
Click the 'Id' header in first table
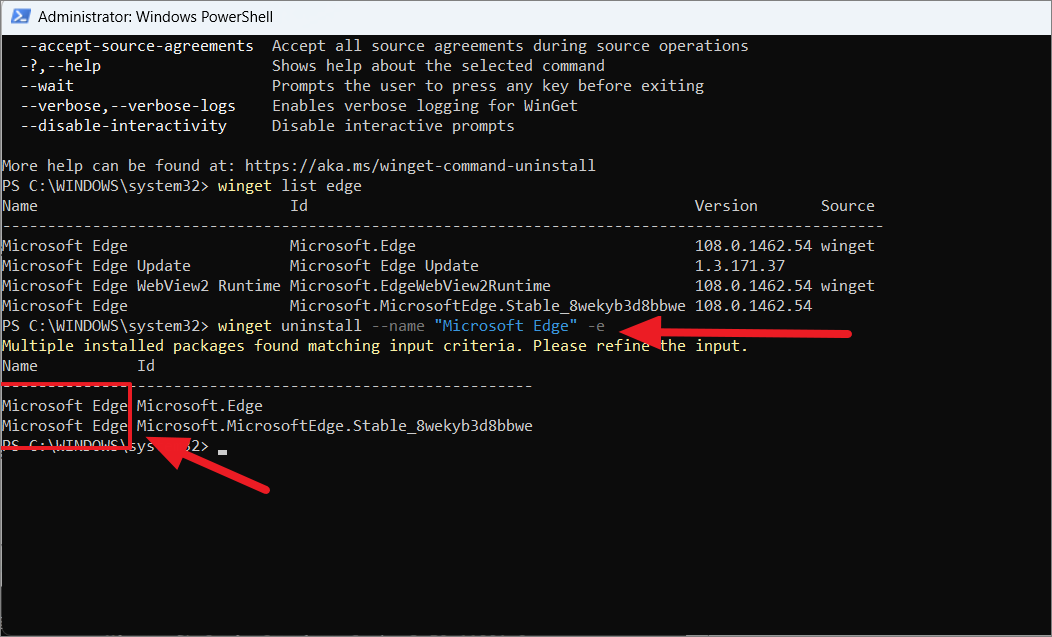(x=299, y=206)
